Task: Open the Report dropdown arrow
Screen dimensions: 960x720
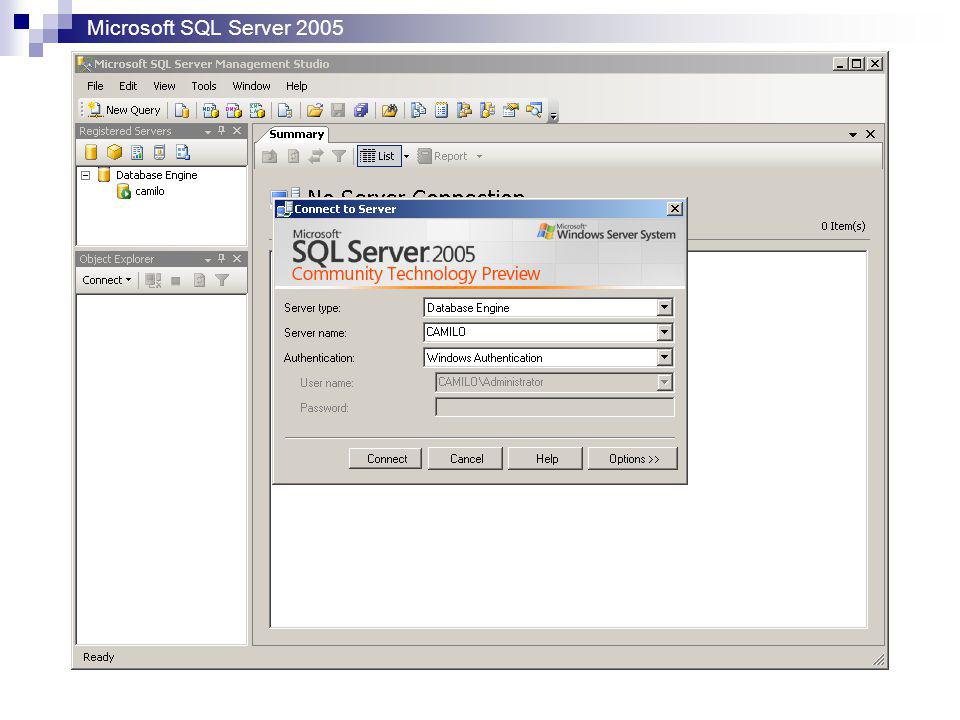Action: point(479,157)
